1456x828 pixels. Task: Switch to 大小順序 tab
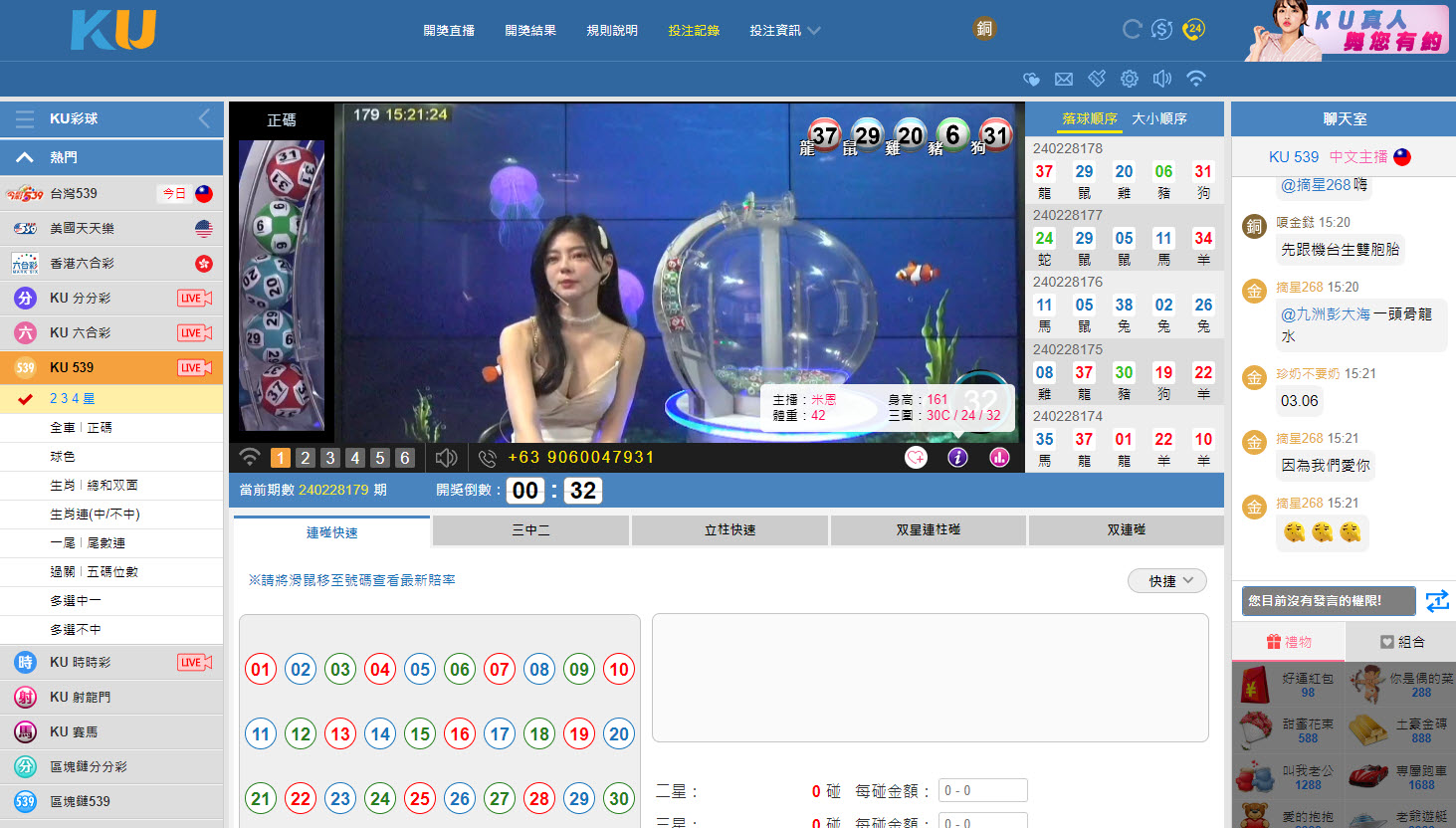tap(1159, 118)
